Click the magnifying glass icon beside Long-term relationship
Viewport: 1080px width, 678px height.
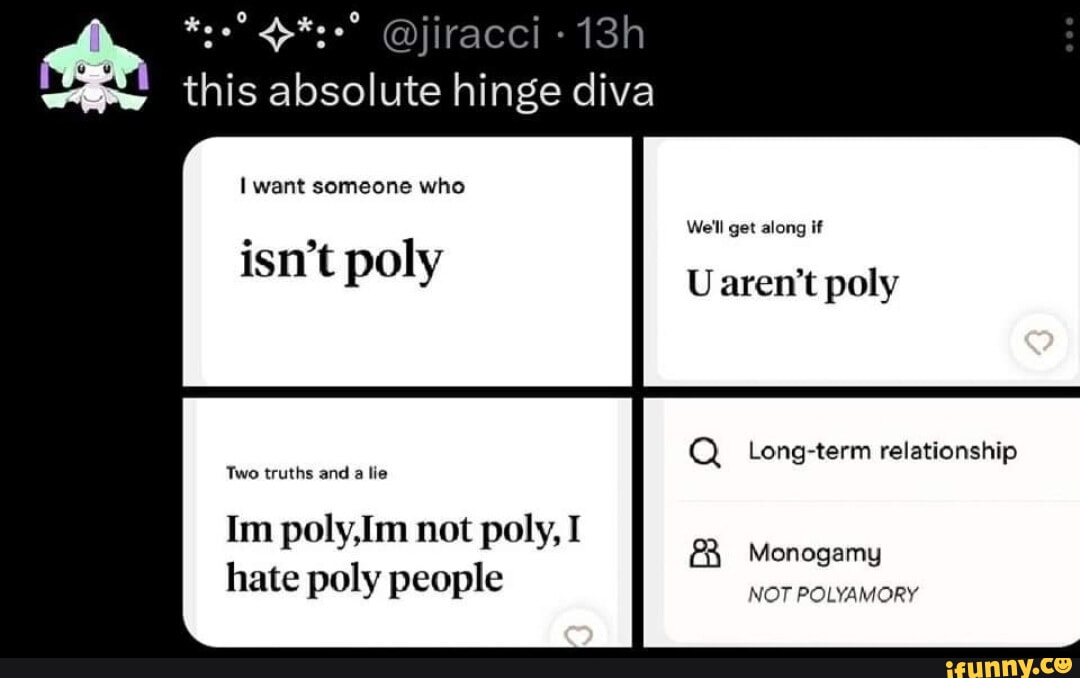tap(707, 451)
